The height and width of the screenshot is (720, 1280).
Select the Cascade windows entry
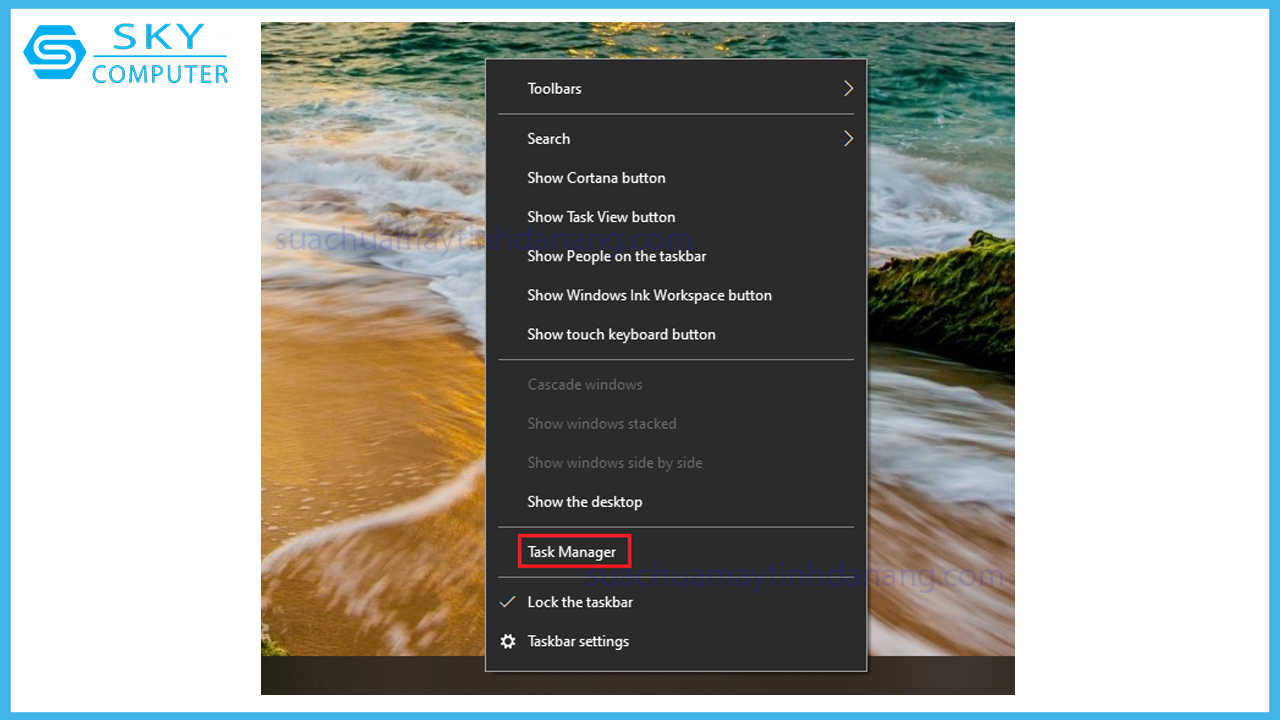tap(585, 384)
